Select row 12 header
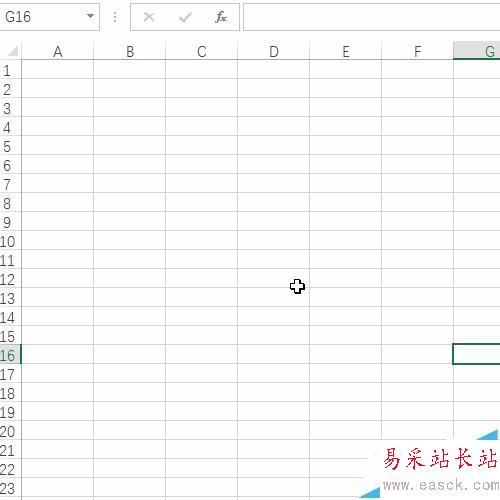500x500 pixels. pyautogui.click(x=10, y=279)
